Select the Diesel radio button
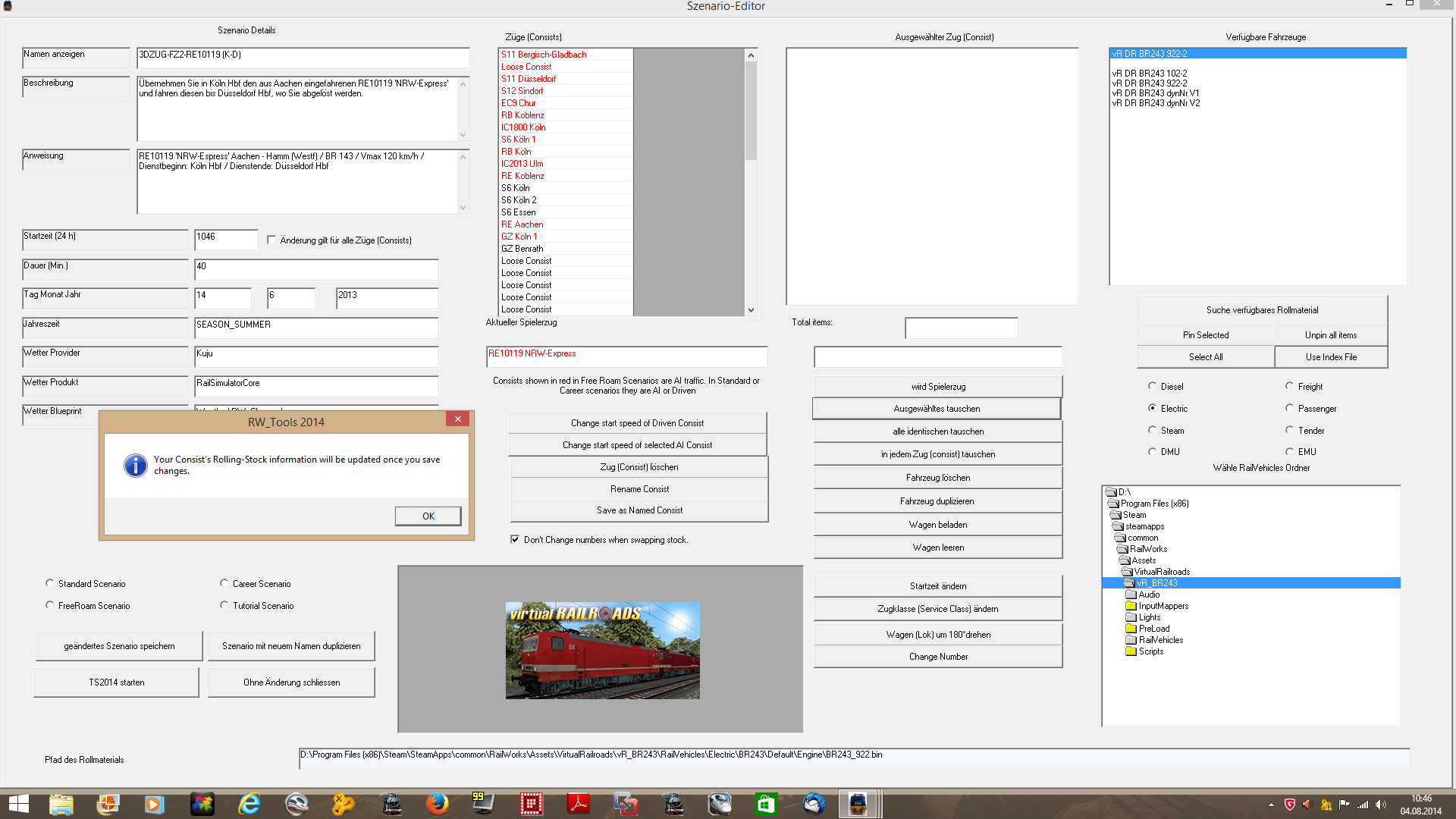Screen dimensions: 1456x819 point(1152,386)
